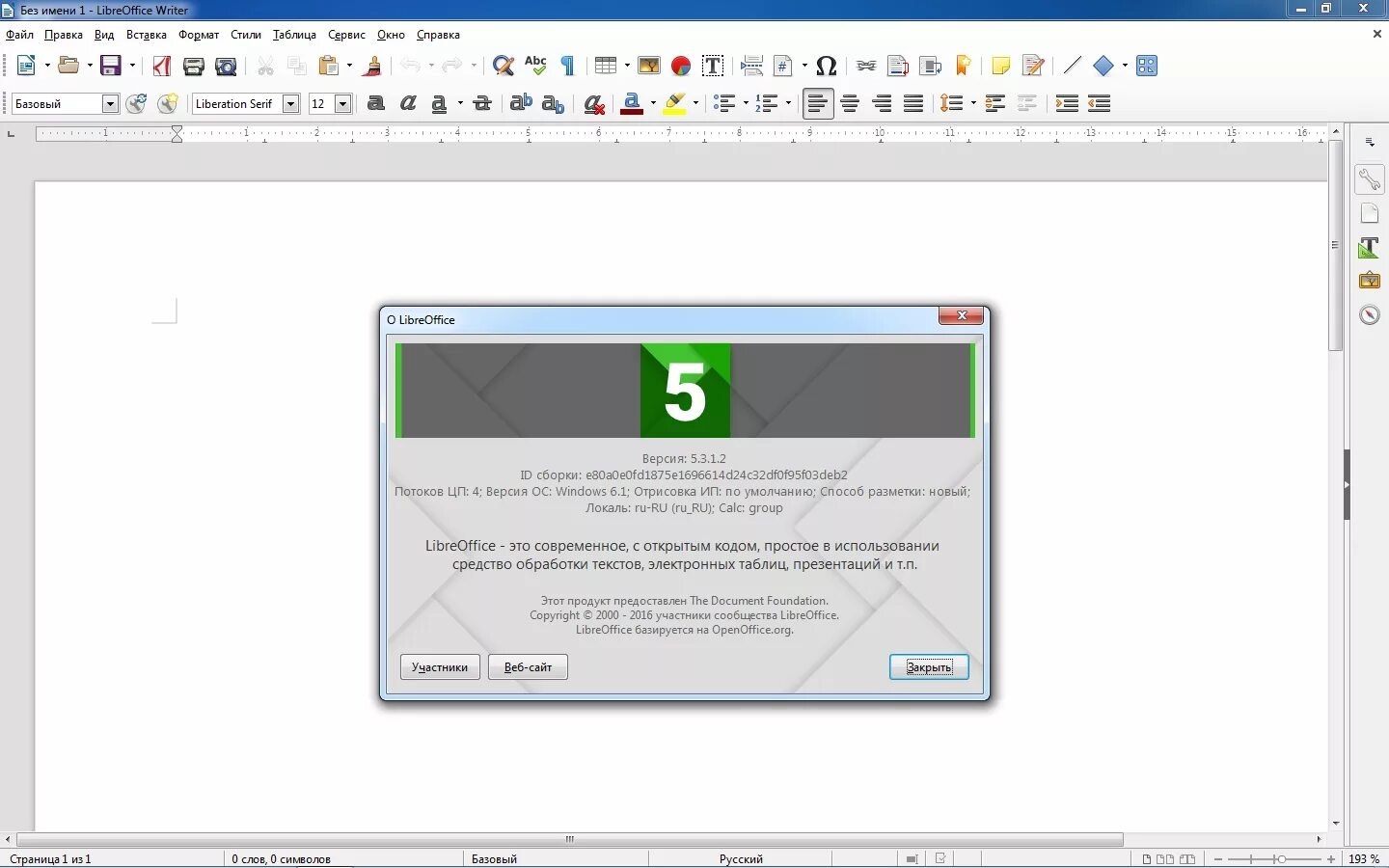The image size is (1389, 868).
Task: Insert bookmark icon
Action: (962, 66)
